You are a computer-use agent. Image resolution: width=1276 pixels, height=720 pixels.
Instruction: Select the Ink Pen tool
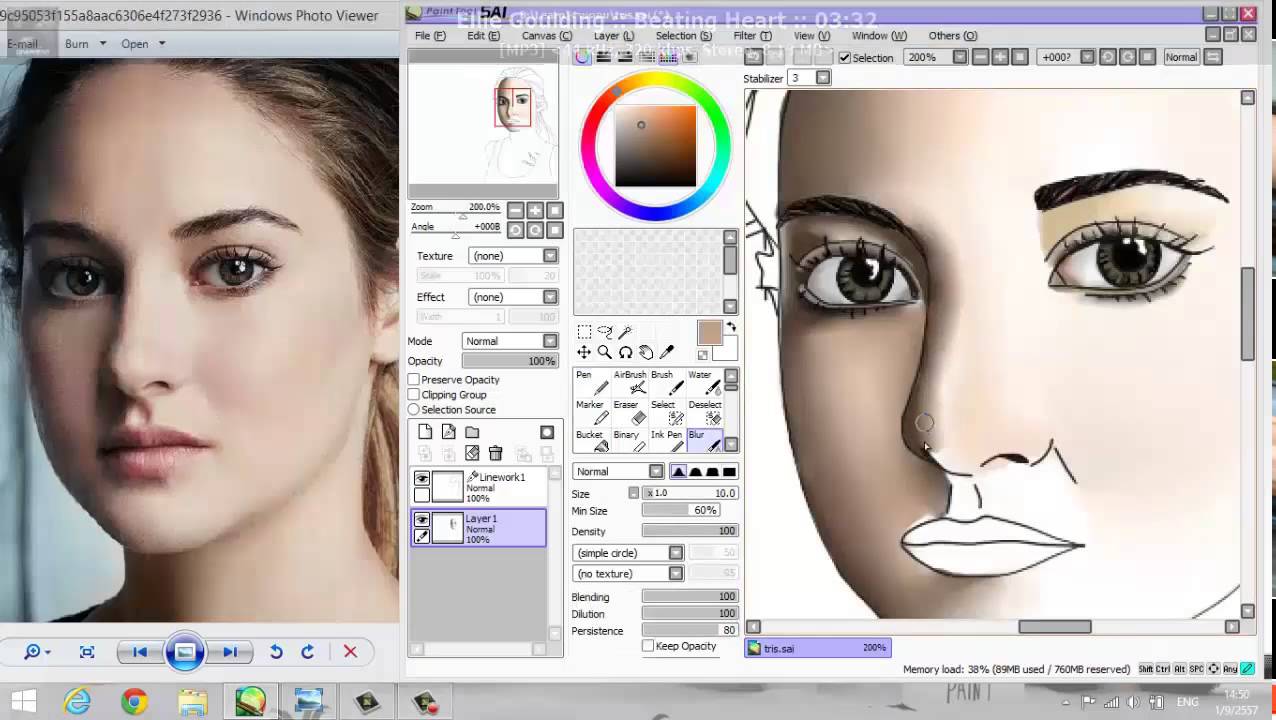click(x=667, y=441)
